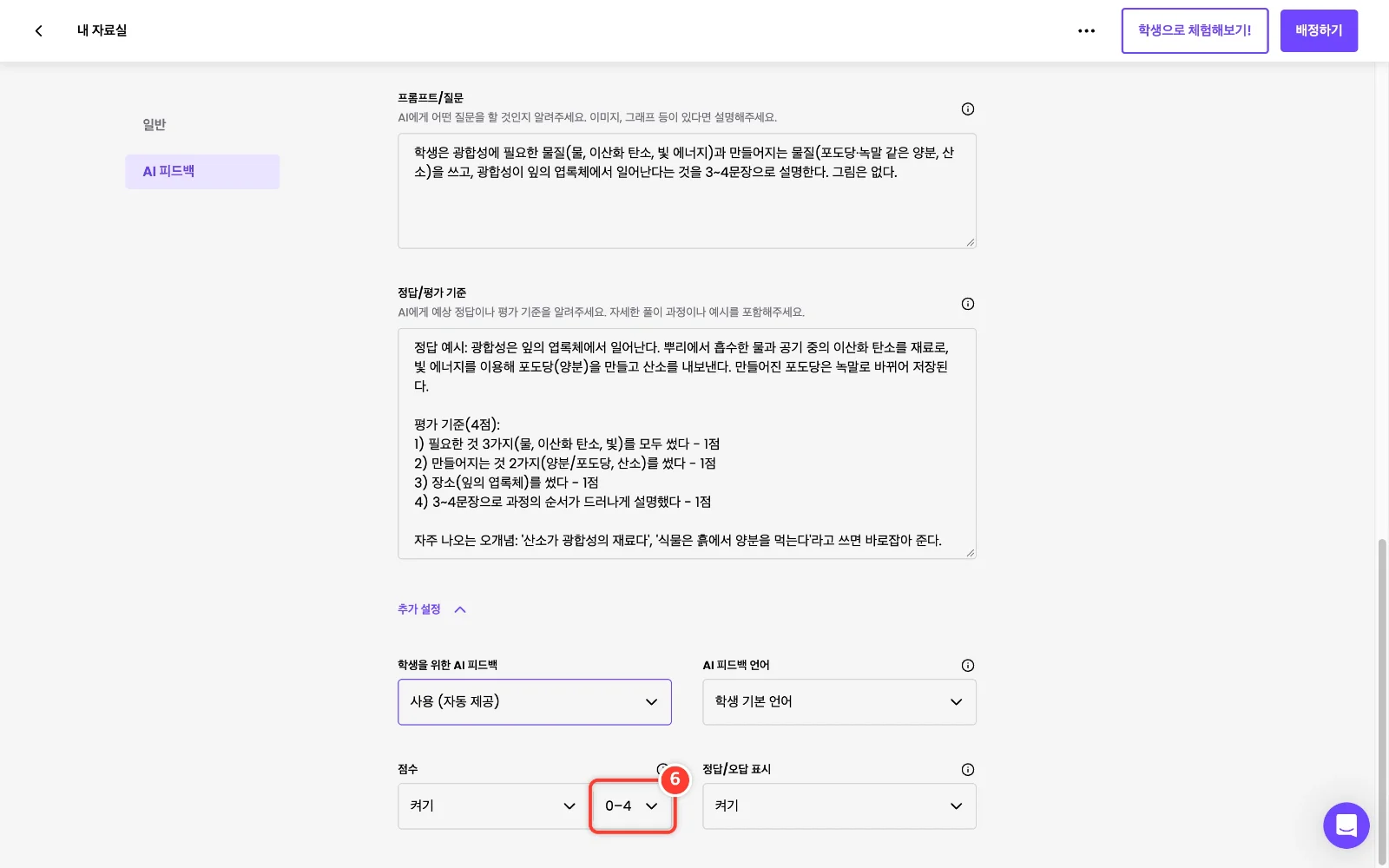Show info for 정답/평가 기준 field

[968, 304]
